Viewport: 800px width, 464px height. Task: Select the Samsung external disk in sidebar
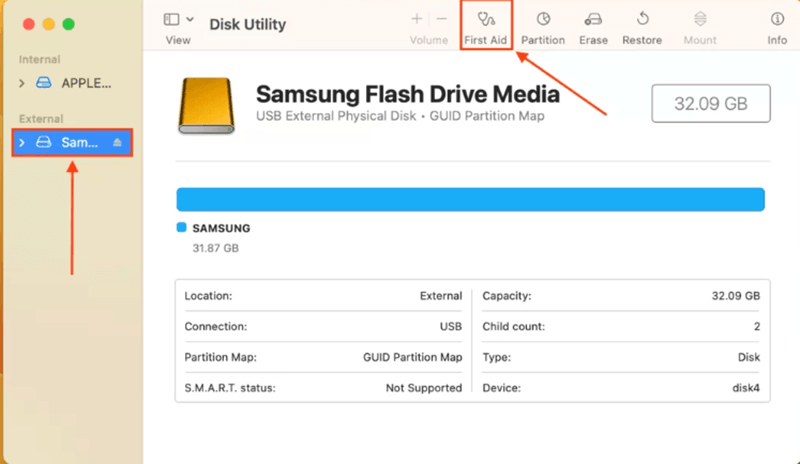[x=72, y=142]
